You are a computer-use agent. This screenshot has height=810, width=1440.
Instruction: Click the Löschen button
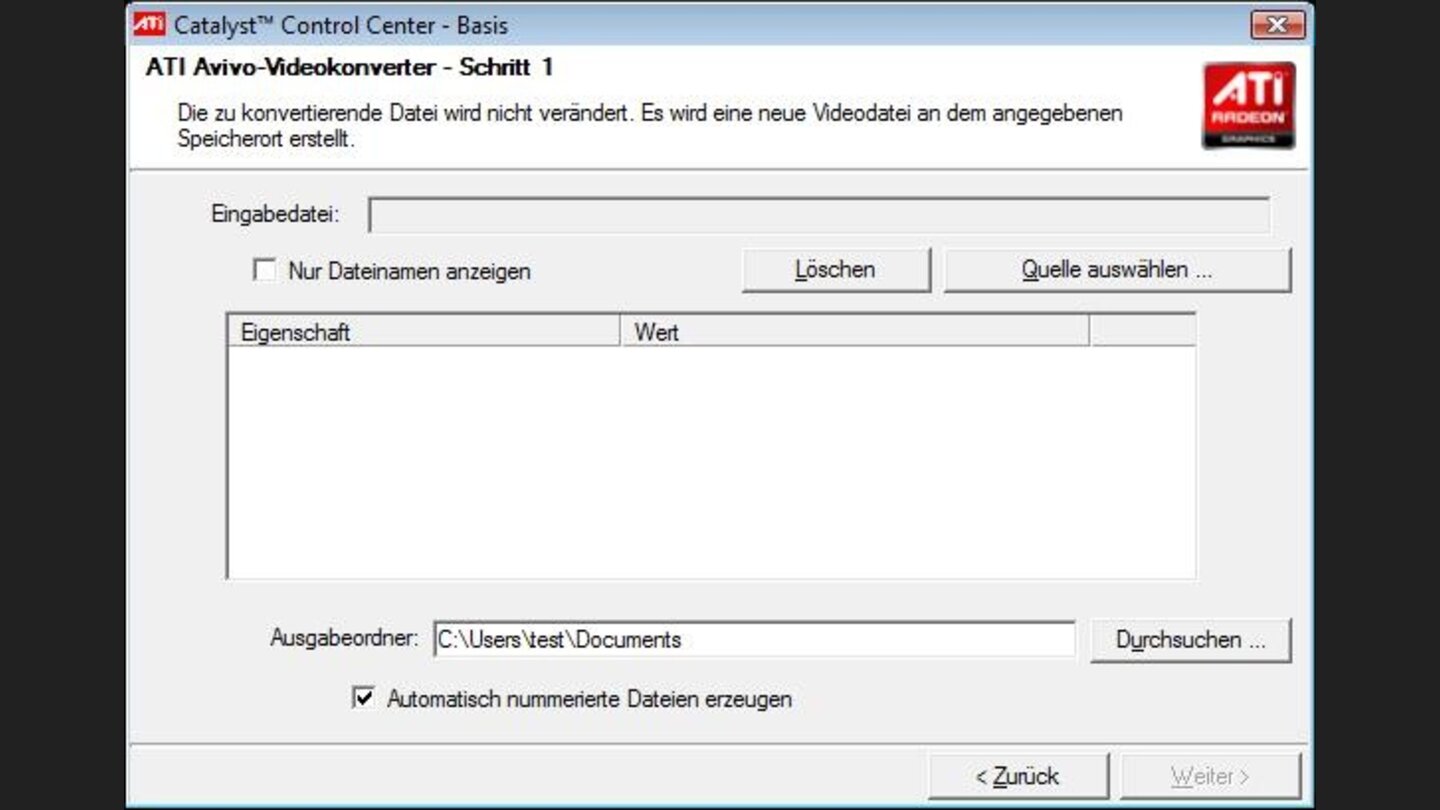pos(836,270)
